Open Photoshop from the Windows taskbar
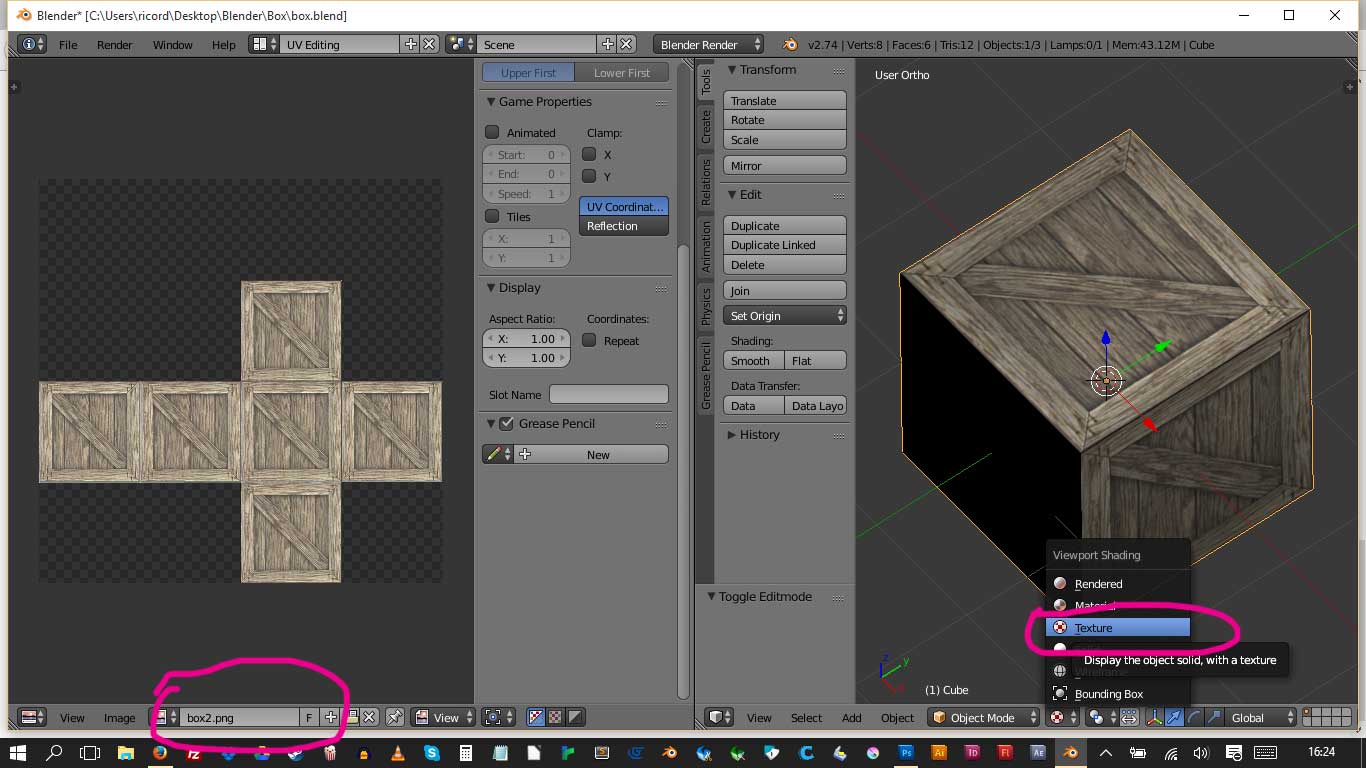This screenshot has height=768, width=1366. point(907,752)
